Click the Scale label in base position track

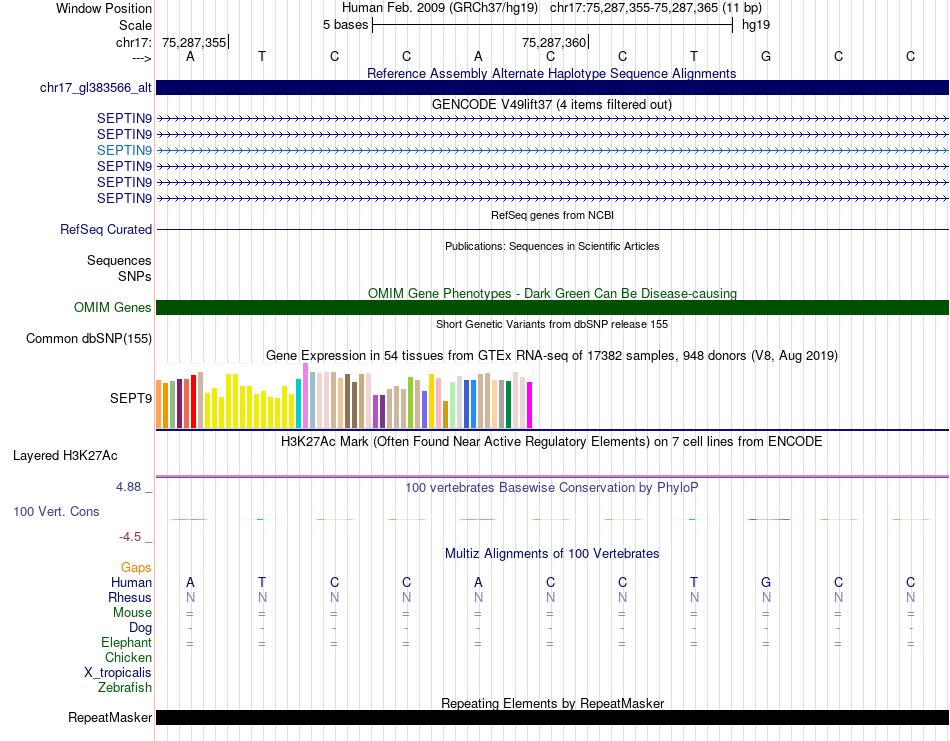[x=135, y=25]
